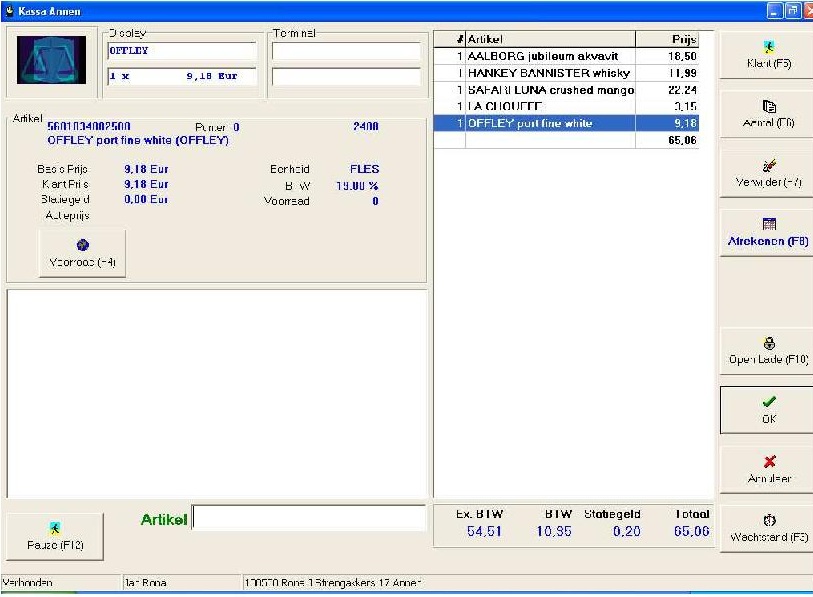813x597 pixels.
Task: Click the # column header
Action: click(x=450, y=39)
